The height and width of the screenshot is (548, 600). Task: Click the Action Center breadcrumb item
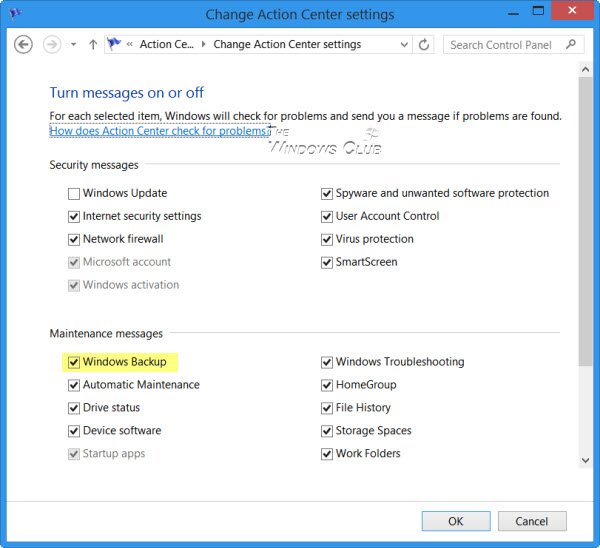click(x=168, y=45)
